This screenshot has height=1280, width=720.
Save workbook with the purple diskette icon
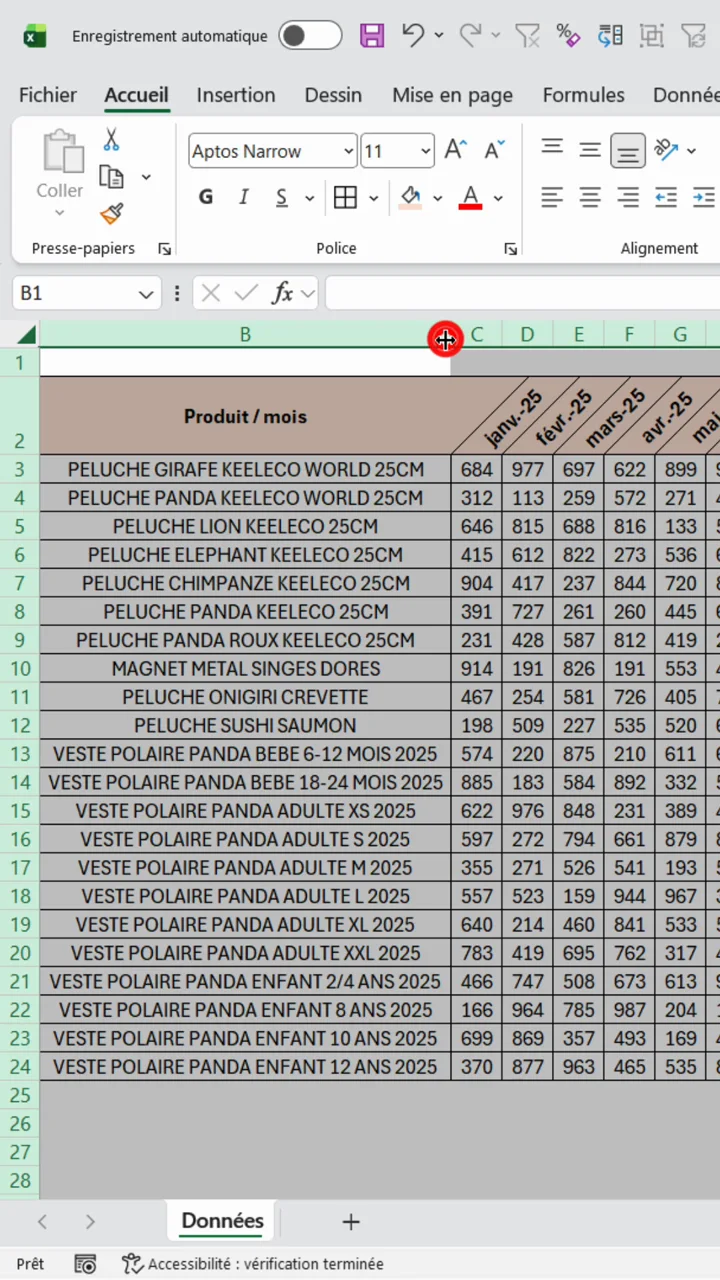[372, 36]
